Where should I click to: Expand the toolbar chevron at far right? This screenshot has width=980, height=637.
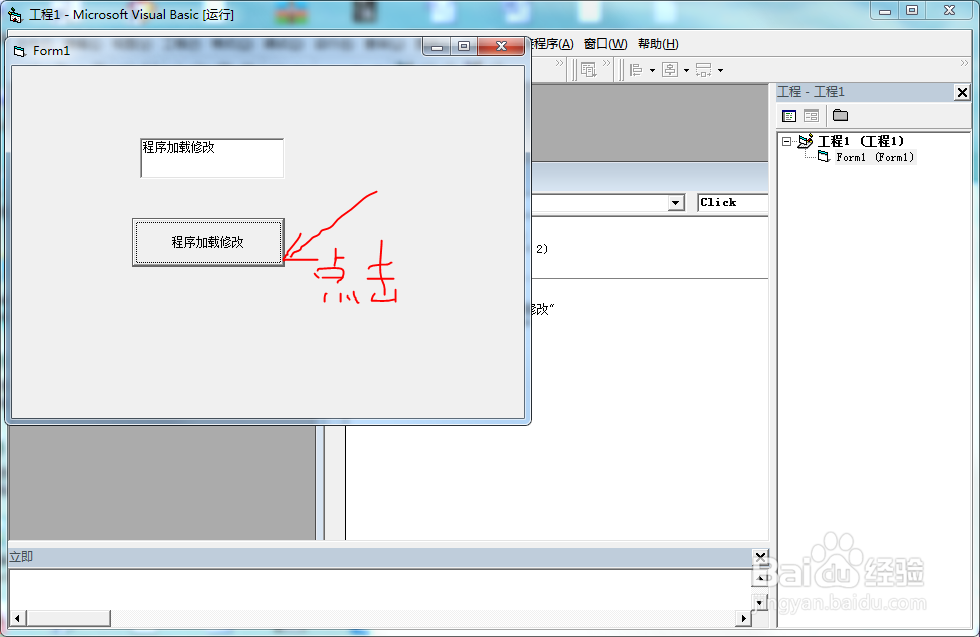[964, 63]
